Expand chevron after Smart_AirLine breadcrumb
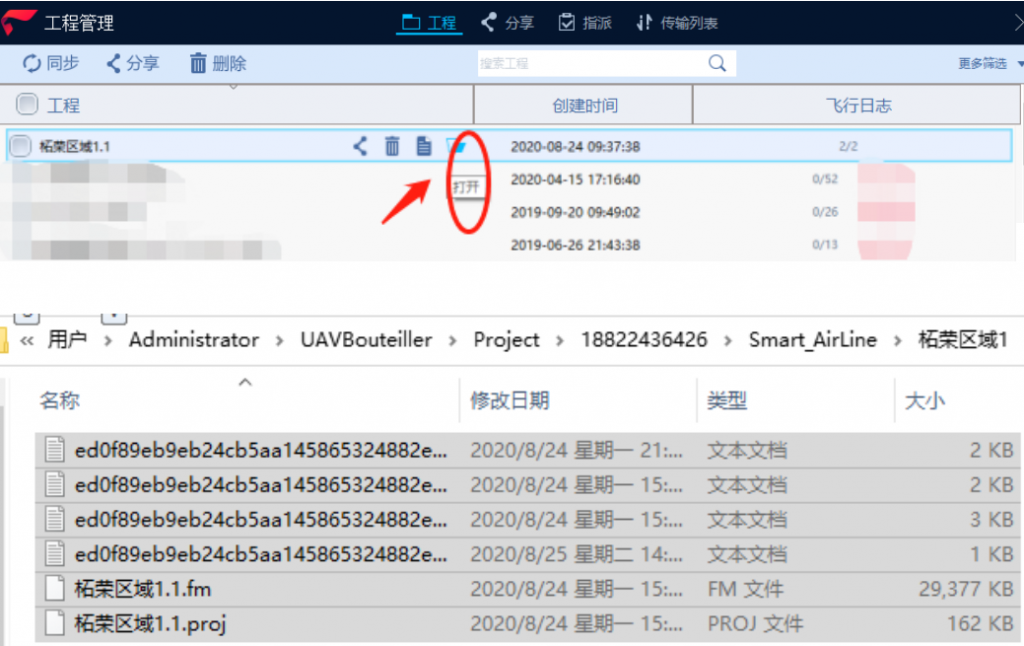The height and width of the screenshot is (646, 1024). click(897, 340)
